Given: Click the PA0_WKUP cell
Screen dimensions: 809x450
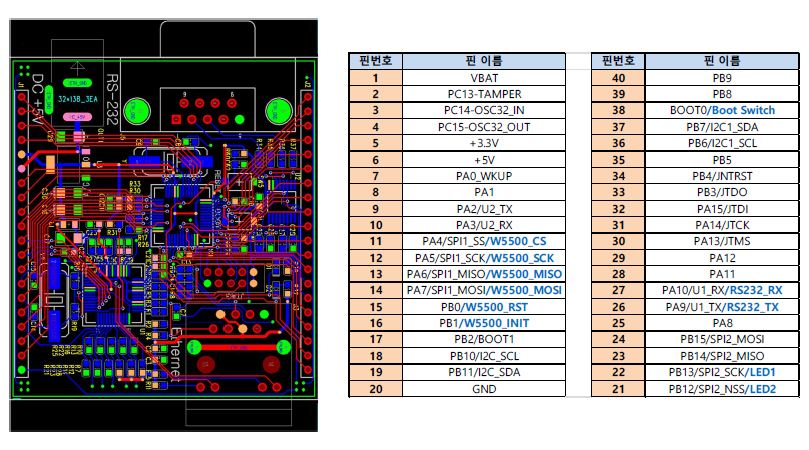Looking at the screenshot, I should click(x=484, y=176).
